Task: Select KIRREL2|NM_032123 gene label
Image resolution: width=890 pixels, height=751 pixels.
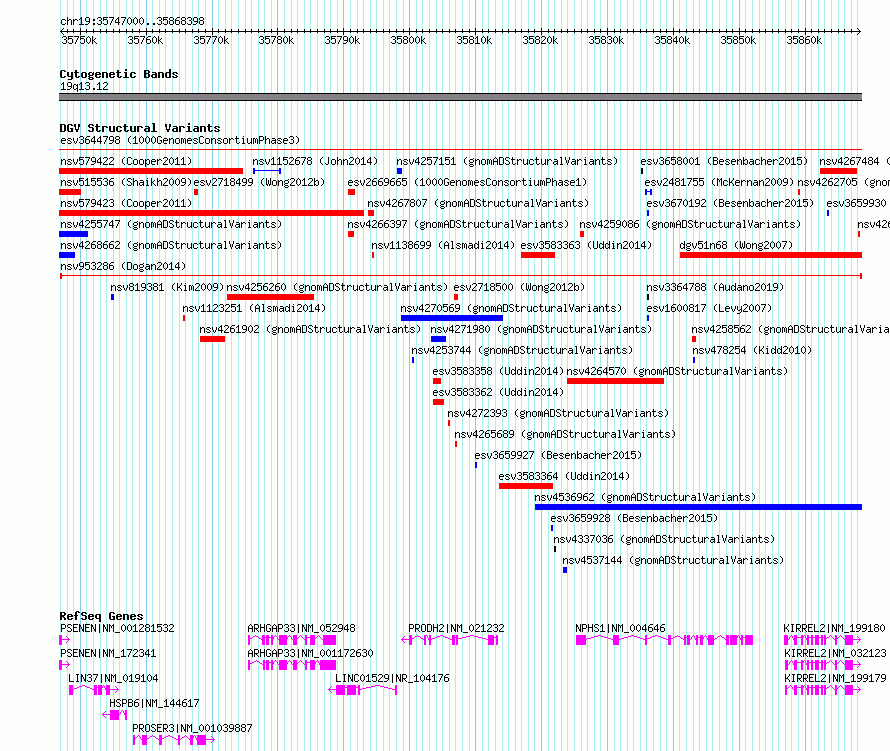Action: tap(835, 653)
